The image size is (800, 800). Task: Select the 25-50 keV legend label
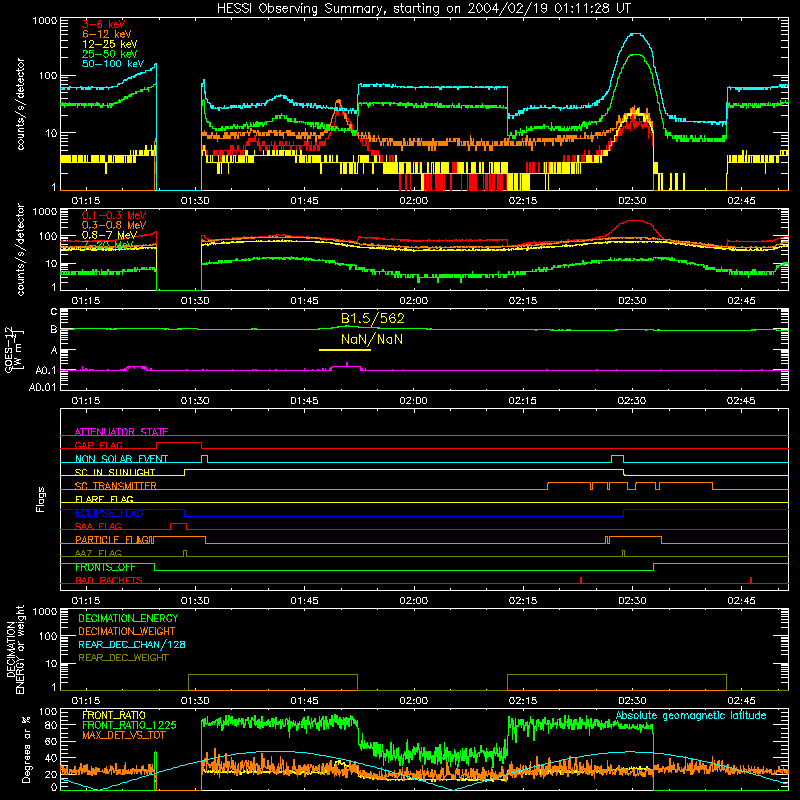pyautogui.click(x=110, y=54)
